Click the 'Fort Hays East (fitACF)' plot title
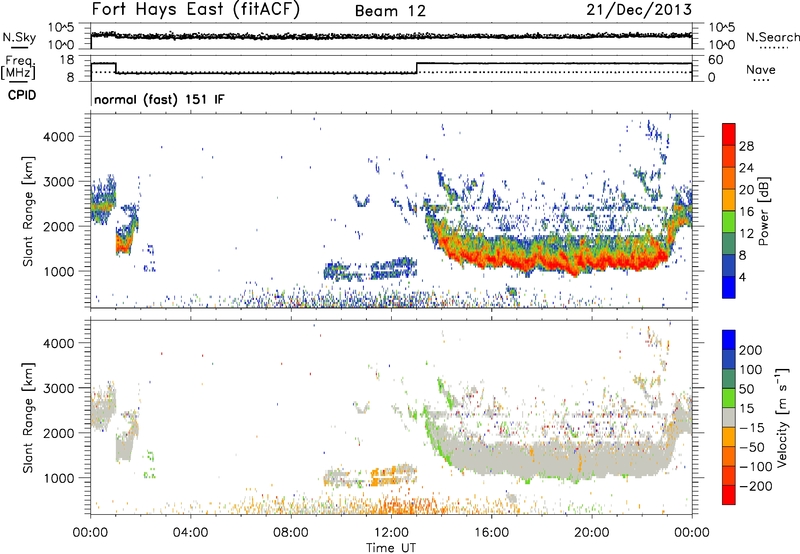800x554 pixels. 195,10
